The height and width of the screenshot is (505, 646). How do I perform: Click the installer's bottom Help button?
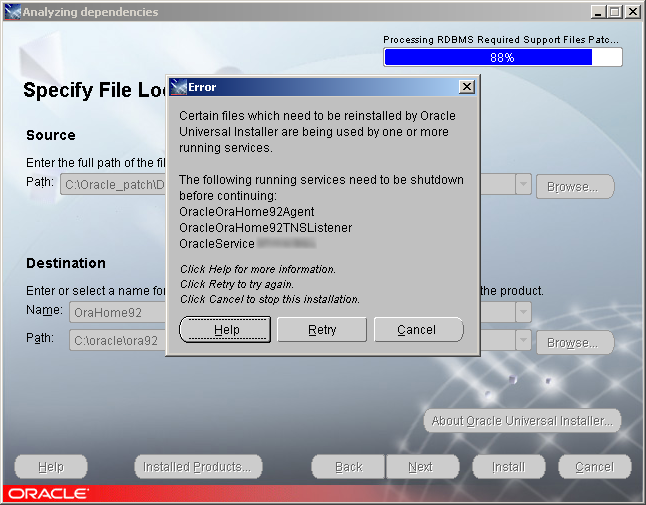[51, 467]
